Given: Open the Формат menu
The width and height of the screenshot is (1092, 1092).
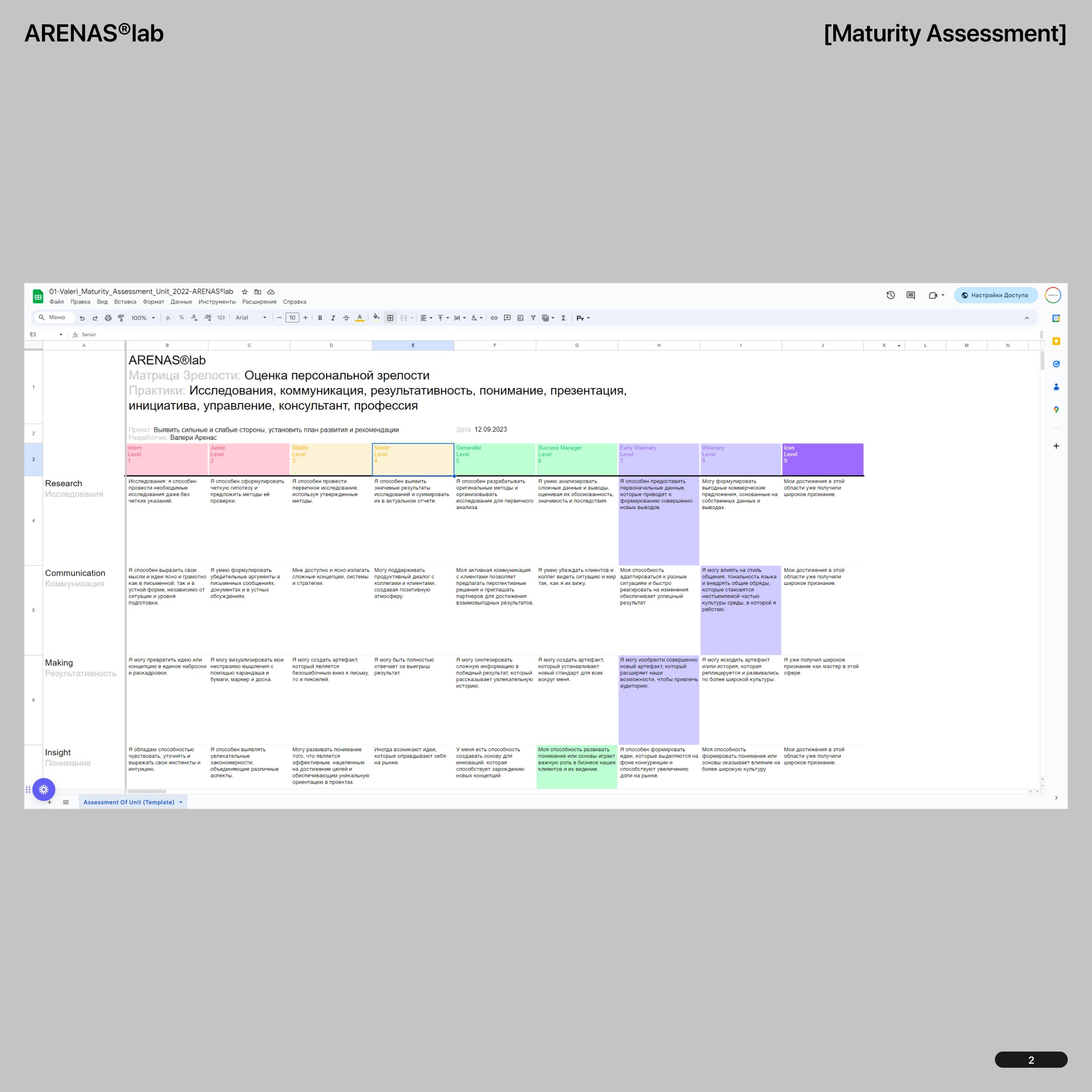Looking at the screenshot, I should pos(153,302).
